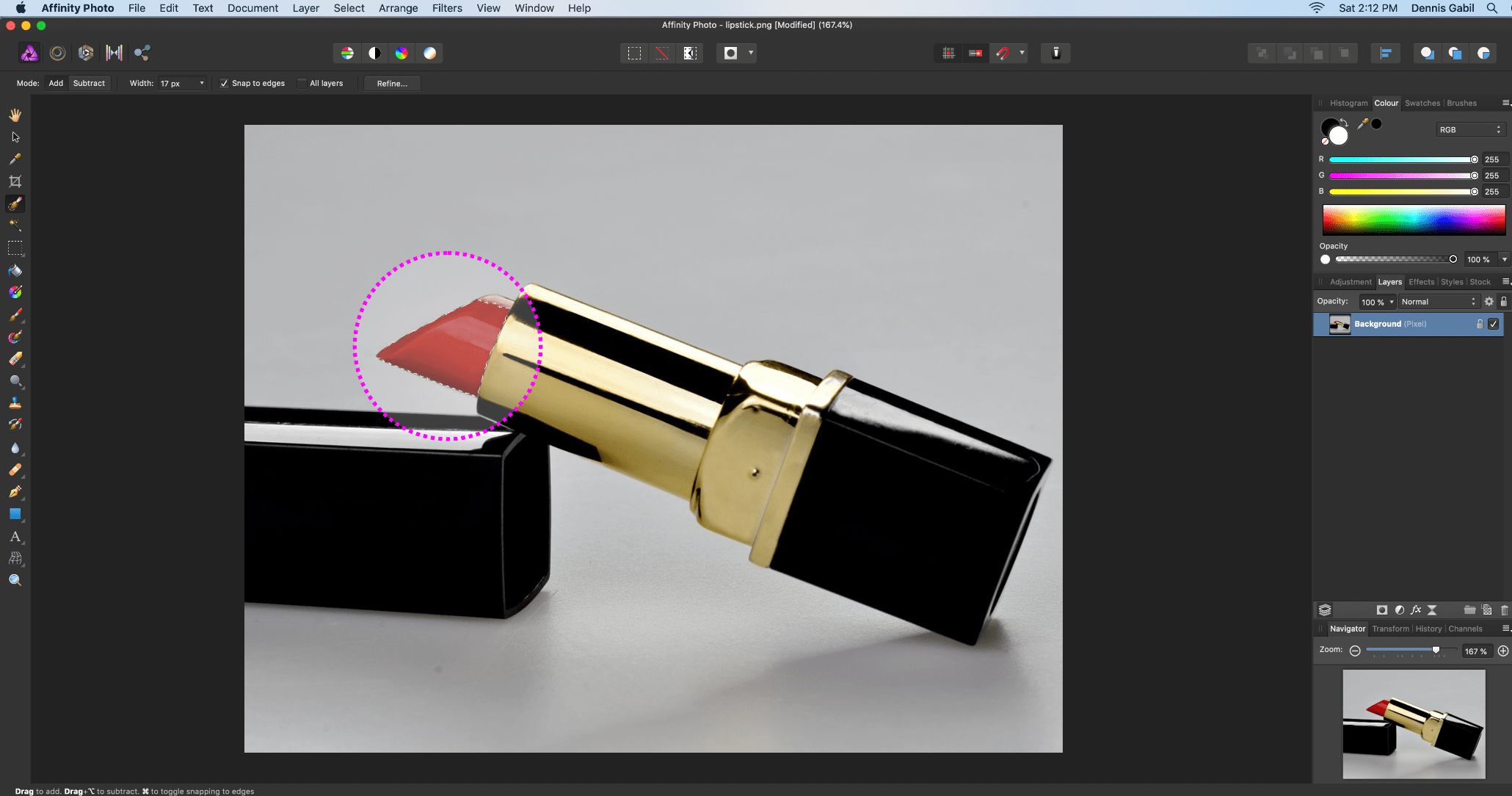Viewport: 1512px width, 796px height.
Task: Select the Clone Stamp tool
Action: [x=15, y=403]
